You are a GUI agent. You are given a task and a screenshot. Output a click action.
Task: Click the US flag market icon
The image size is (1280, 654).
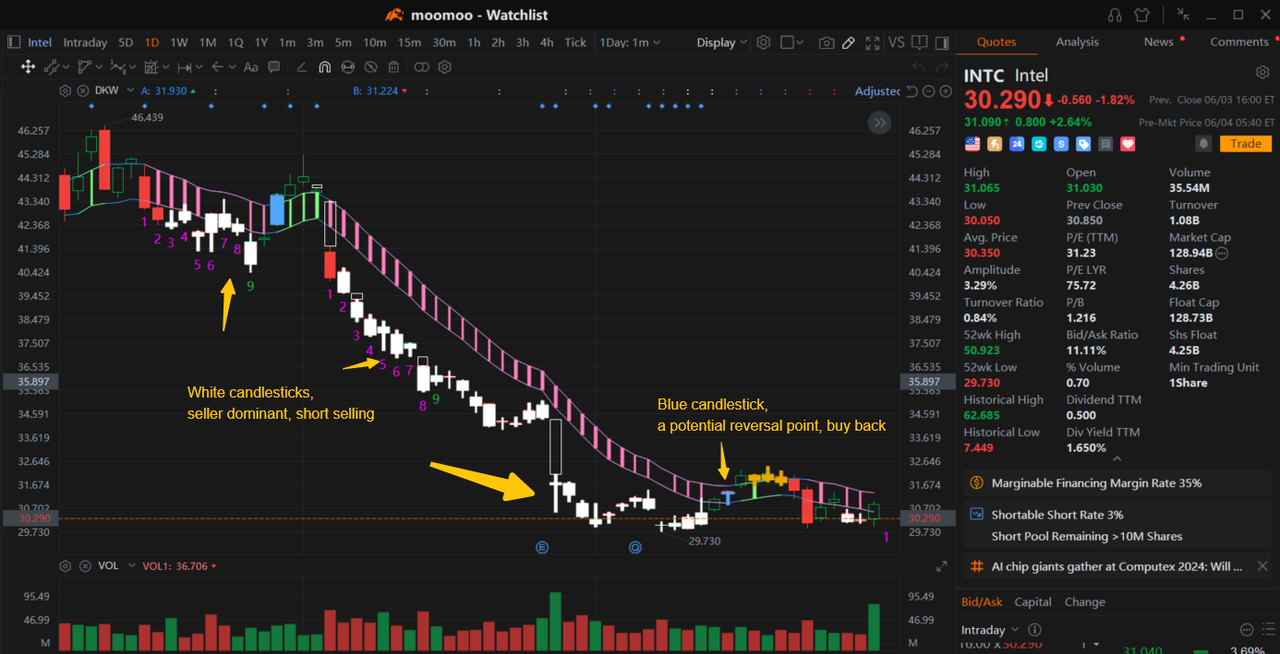pyautogui.click(x=972, y=144)
